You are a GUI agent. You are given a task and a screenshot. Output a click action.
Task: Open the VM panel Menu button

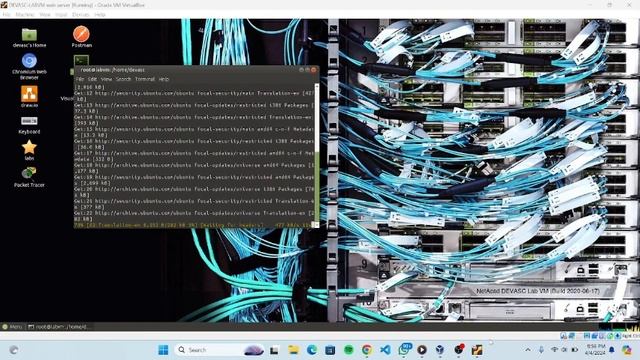pos(12,327)
